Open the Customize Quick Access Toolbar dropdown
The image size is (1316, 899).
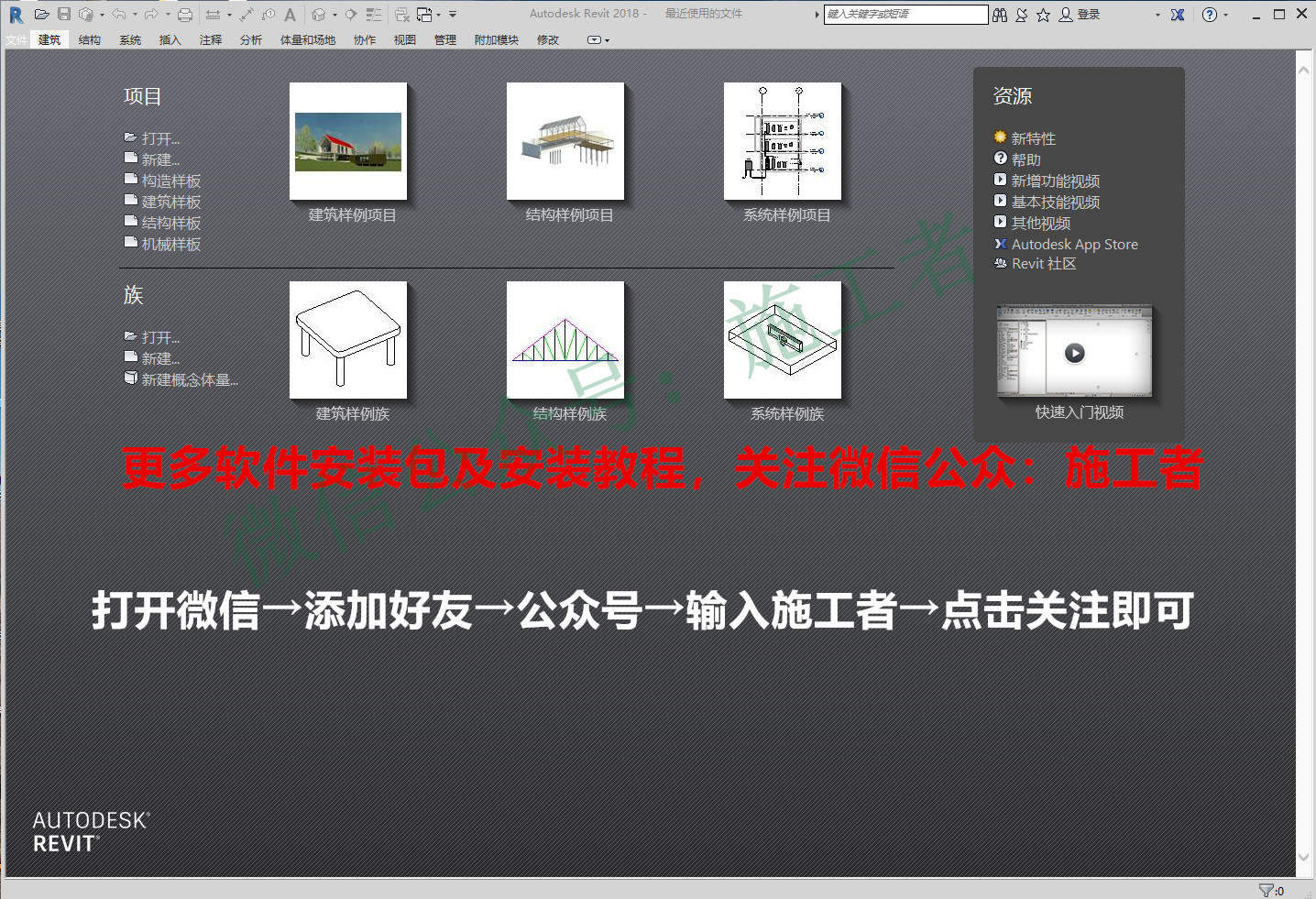pyautogui.click(x=453, y=15)
